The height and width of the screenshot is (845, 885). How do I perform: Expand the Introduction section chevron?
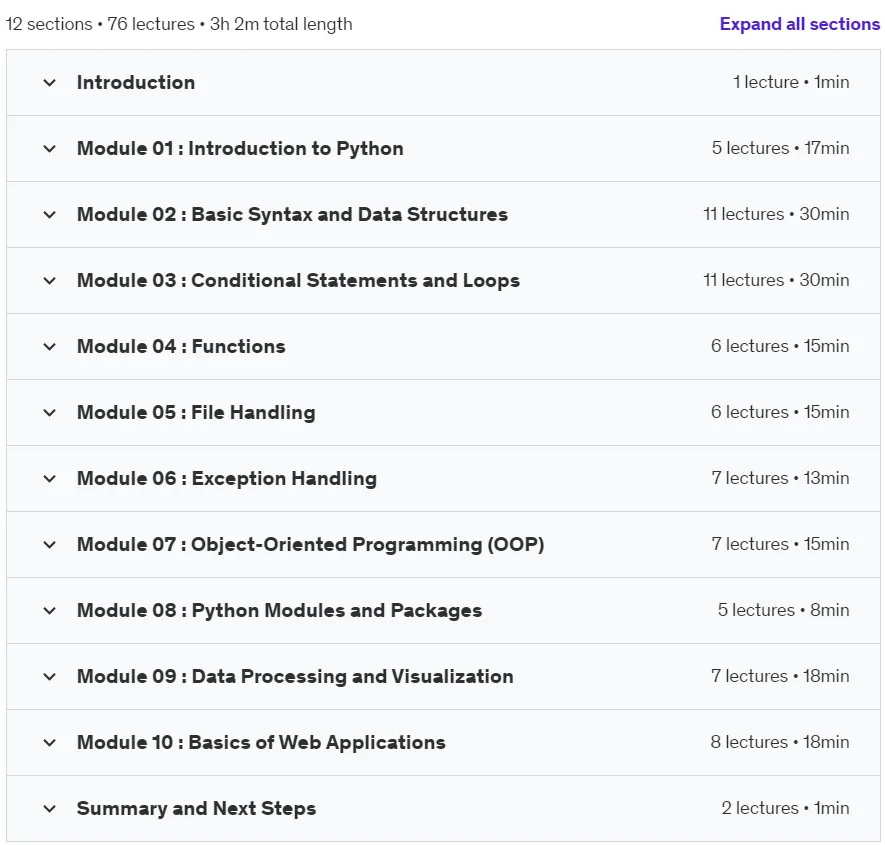[50, 83]
